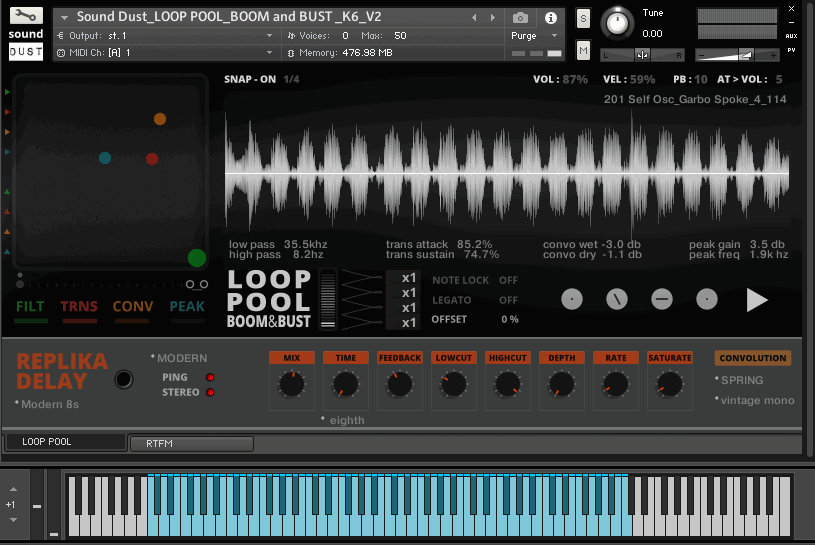Adjust the Tune knob
This screenshot has width=815, height=545.
(617, 23)
